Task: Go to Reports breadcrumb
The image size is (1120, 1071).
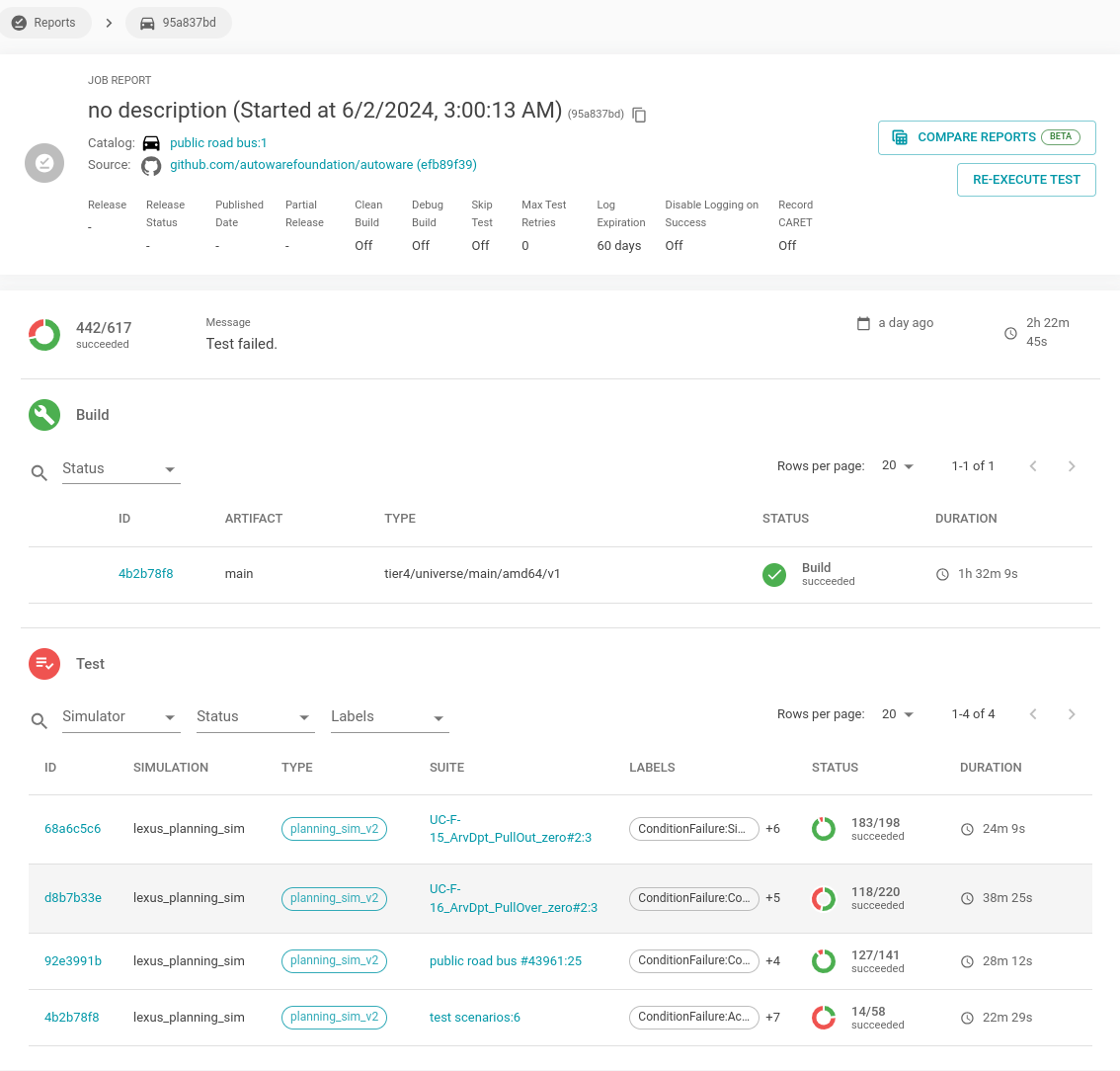Action: [44, 23]
